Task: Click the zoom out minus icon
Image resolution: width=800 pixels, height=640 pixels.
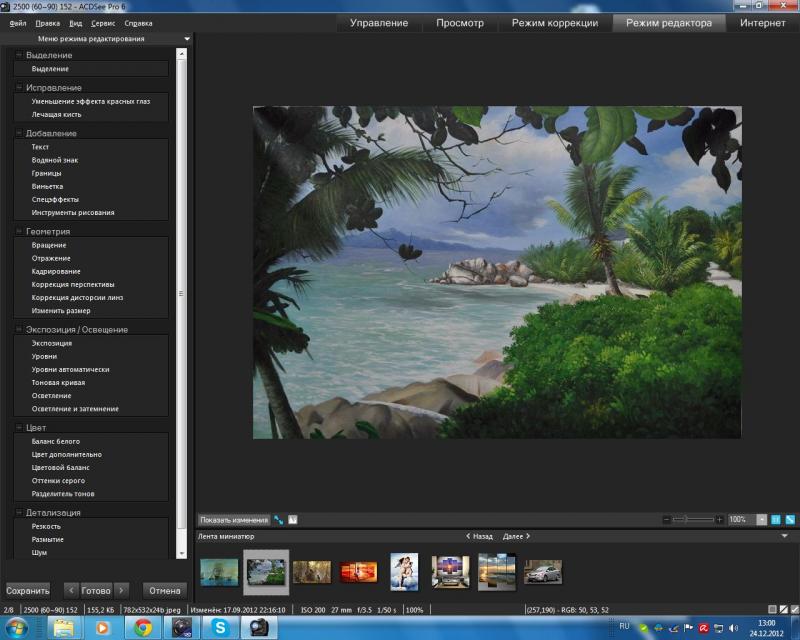Action: (x=666, y=520)
